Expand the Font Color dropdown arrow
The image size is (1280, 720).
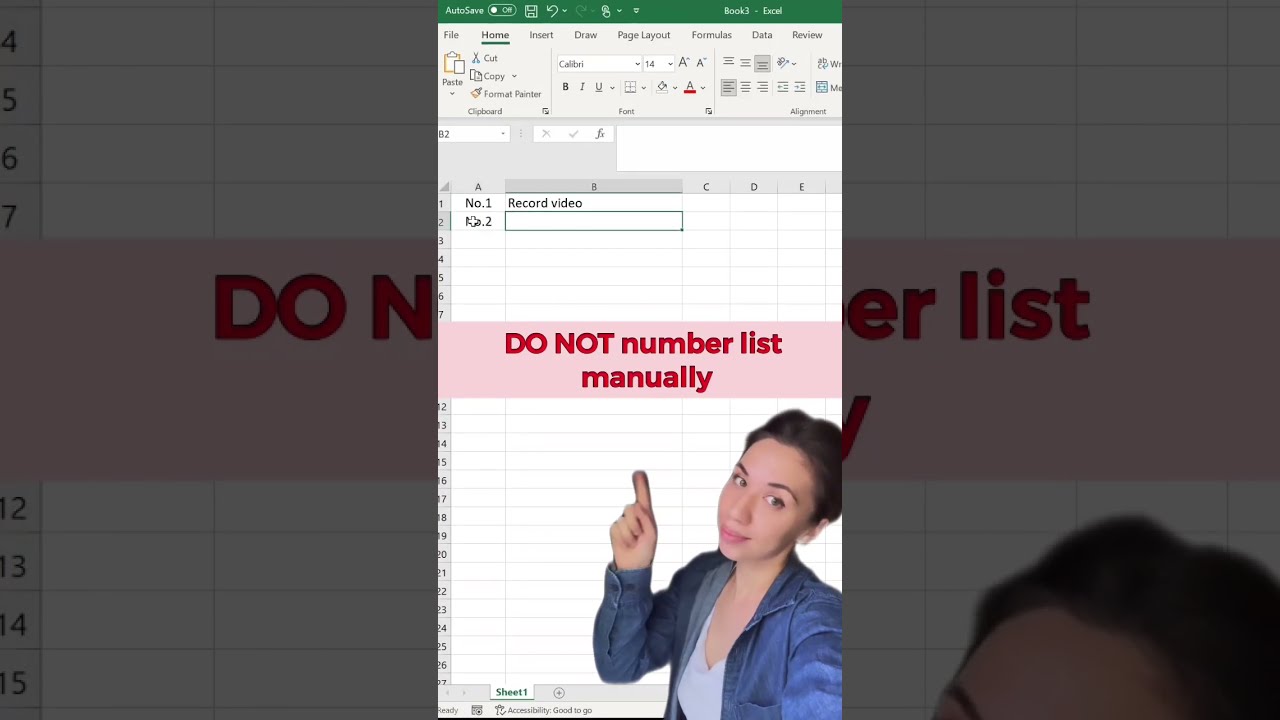[x=703, y=88]
